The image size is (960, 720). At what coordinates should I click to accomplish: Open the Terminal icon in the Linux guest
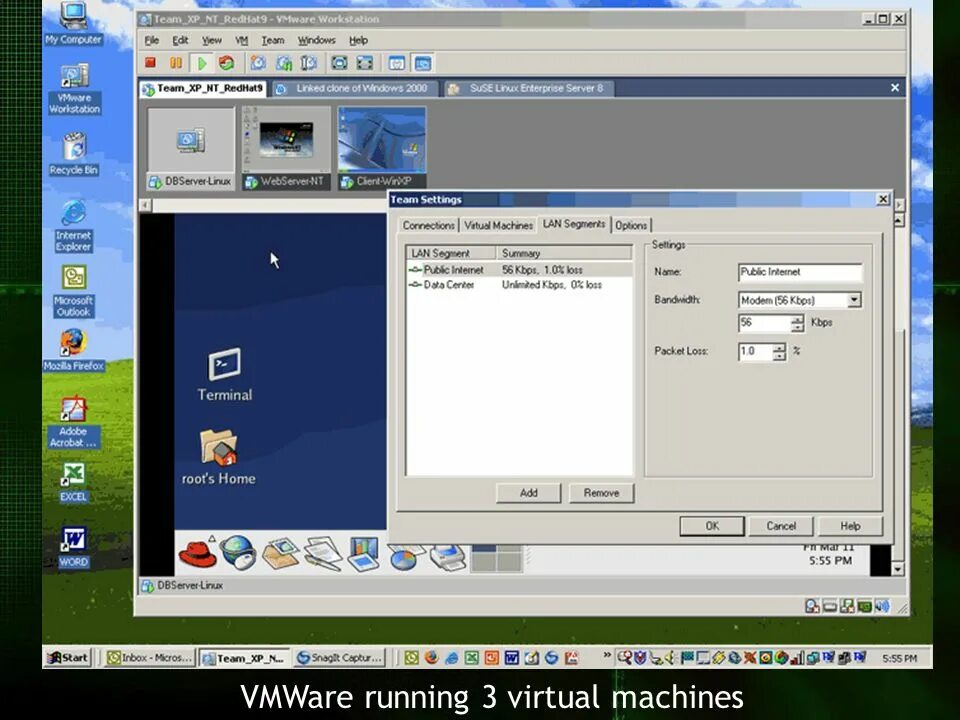(x=225, y=375)
